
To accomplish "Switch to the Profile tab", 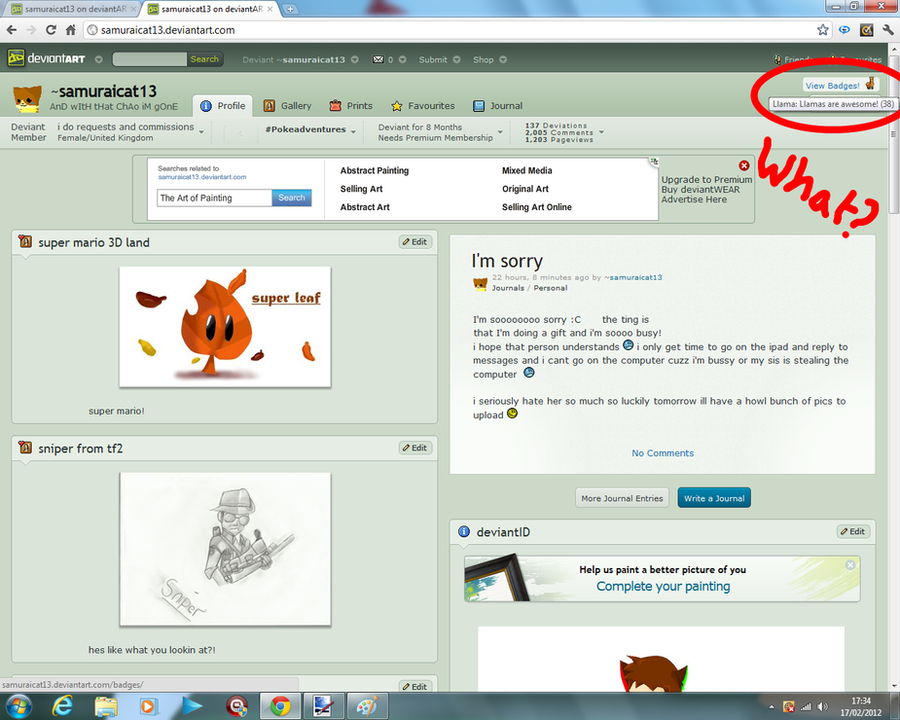I will (222, 106).
